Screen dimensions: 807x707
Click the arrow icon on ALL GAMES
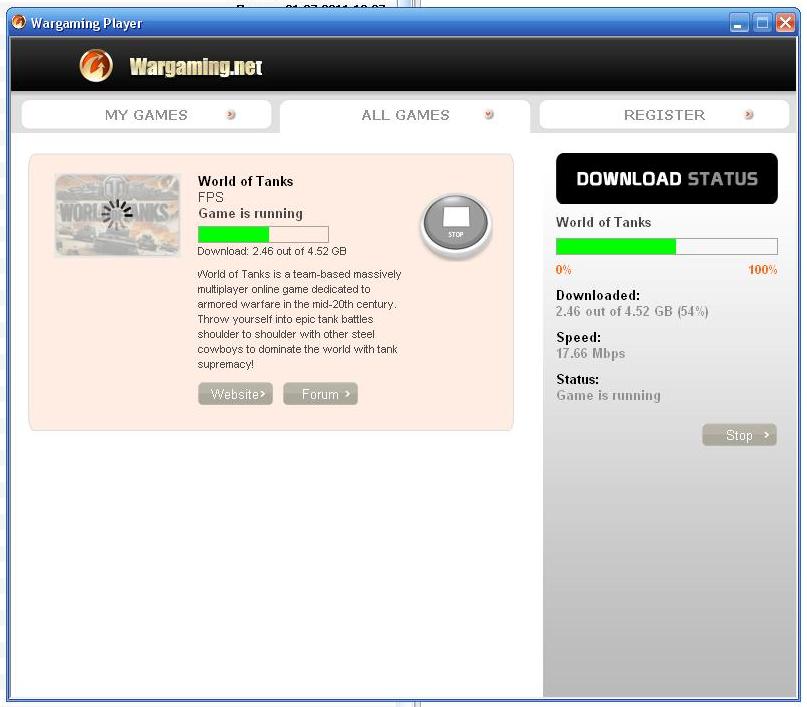(x=489, y=114)
